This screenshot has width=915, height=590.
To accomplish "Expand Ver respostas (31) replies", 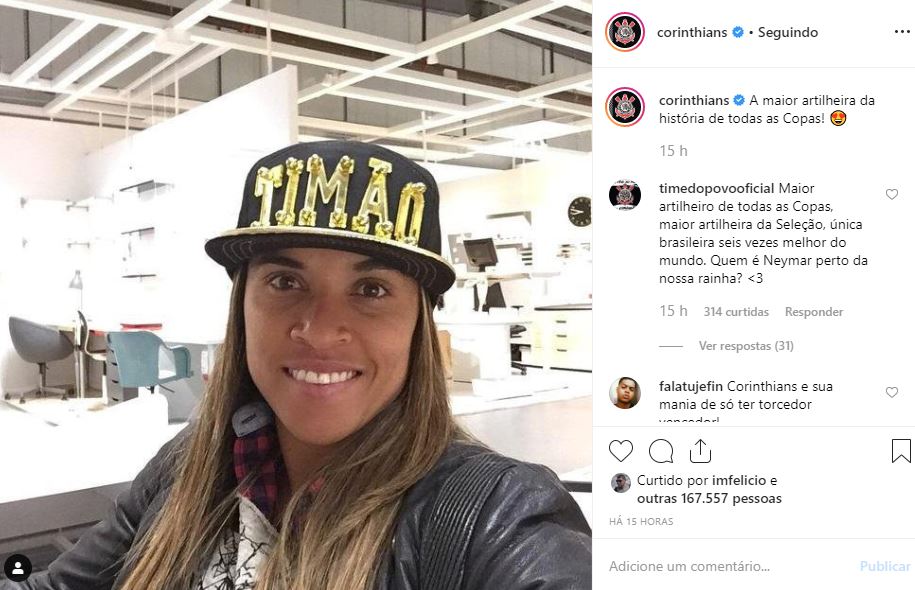I will tap(746, 345).
